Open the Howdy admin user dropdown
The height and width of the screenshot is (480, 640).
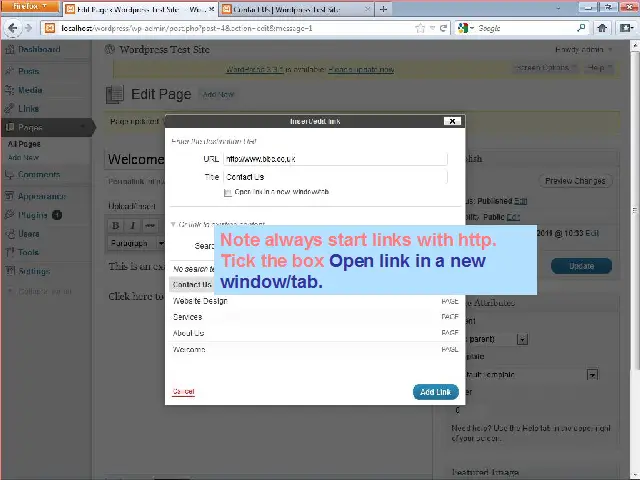tap(584, 49)
